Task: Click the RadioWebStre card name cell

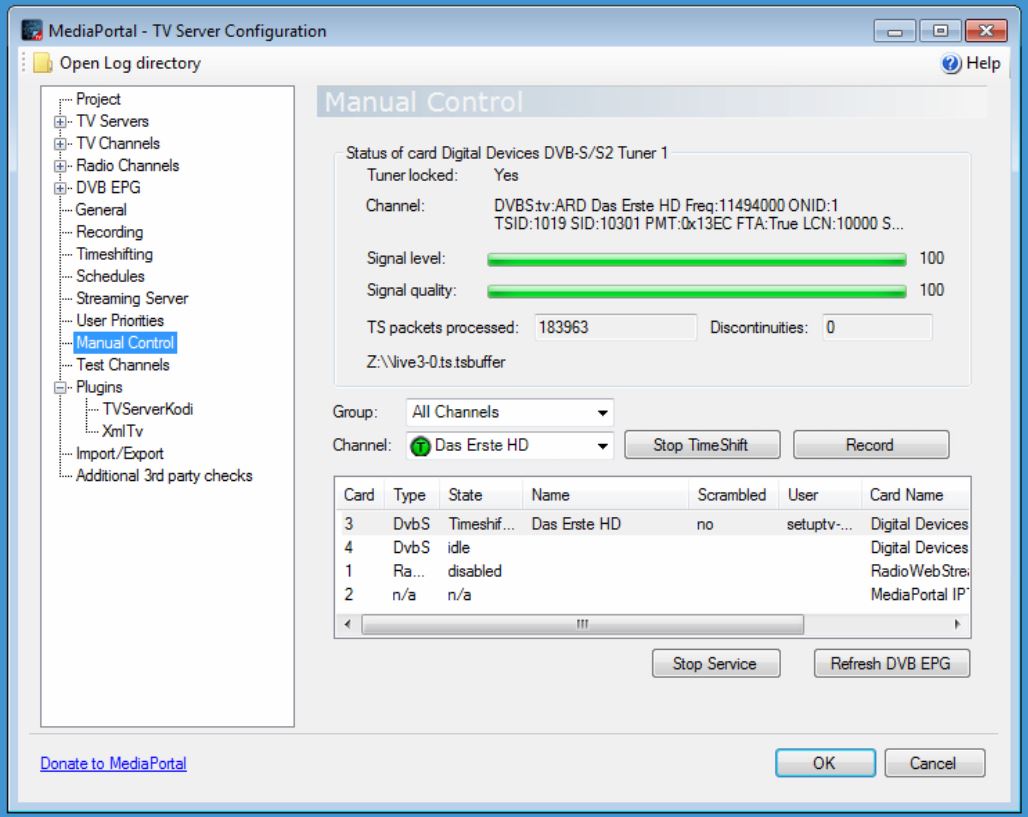Action: point(919,571)
